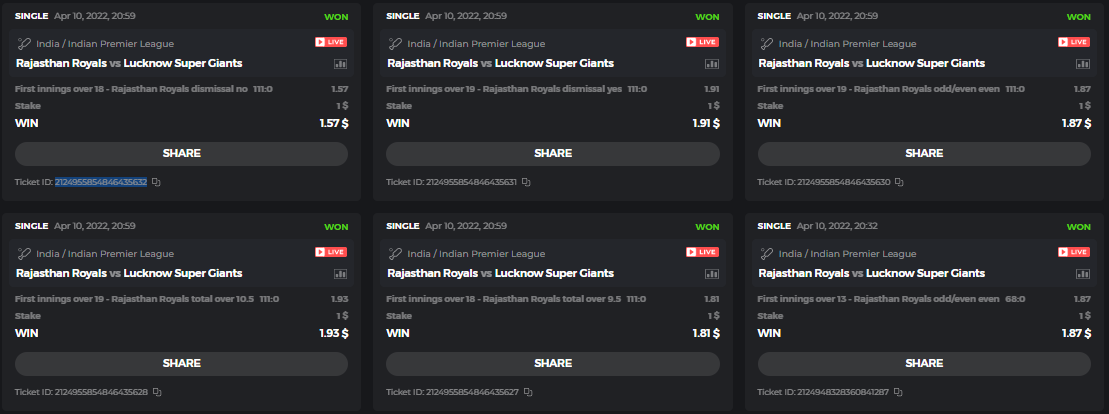Share the over 18 dismissal no bet
Screen dimensions: 1109x414
coord(181,154)
